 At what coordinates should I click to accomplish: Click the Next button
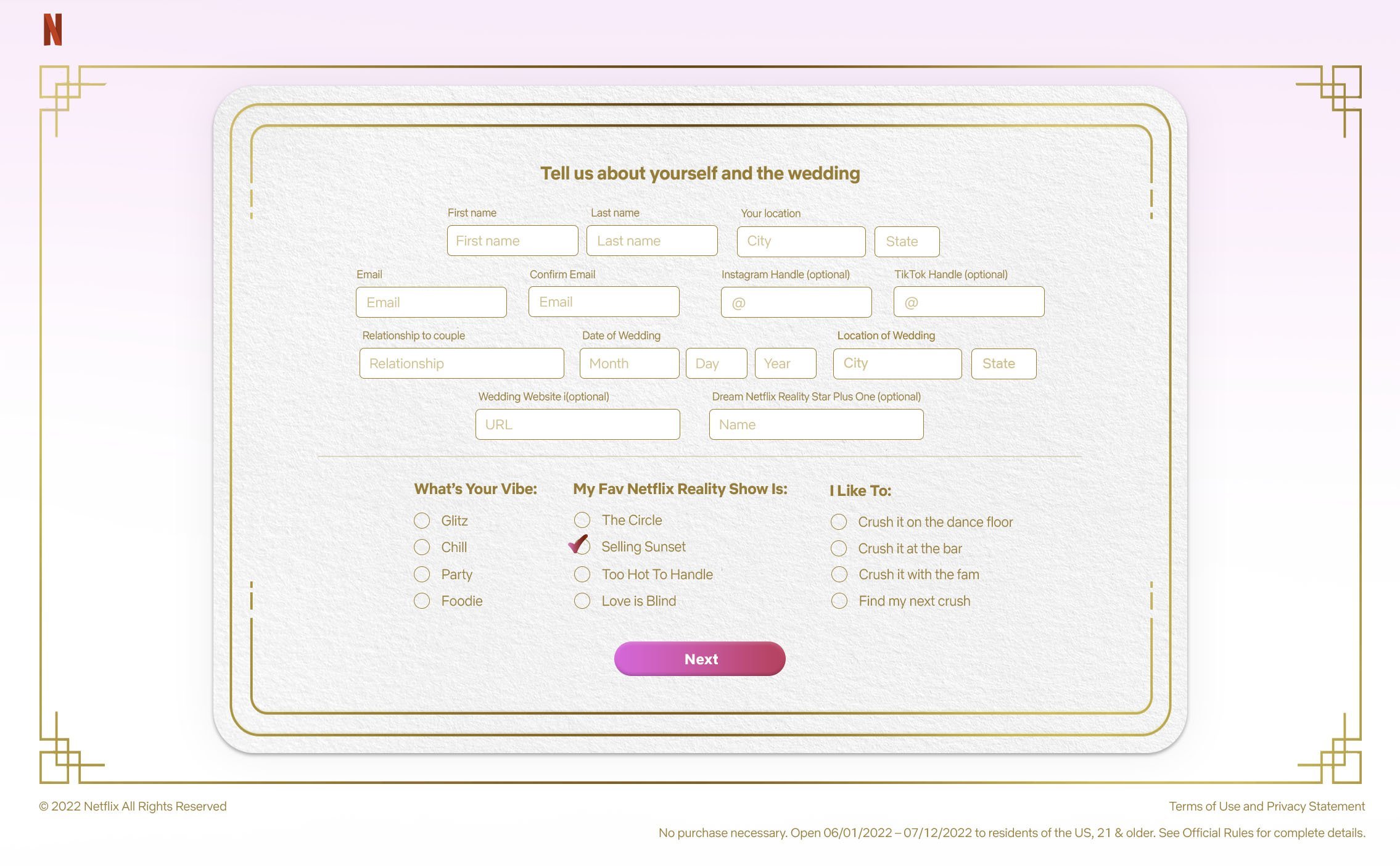click(x=700, y=659)
